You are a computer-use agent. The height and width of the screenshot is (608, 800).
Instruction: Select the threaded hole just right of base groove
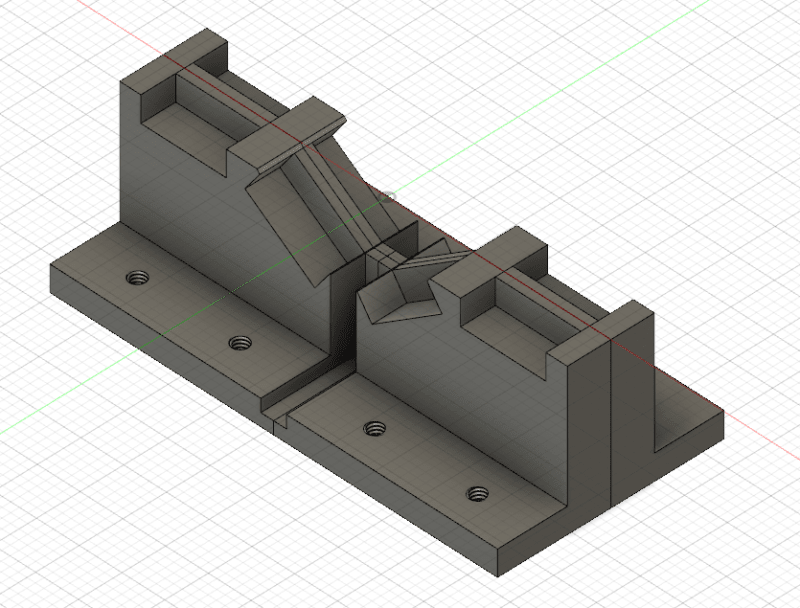coord(374,428)
